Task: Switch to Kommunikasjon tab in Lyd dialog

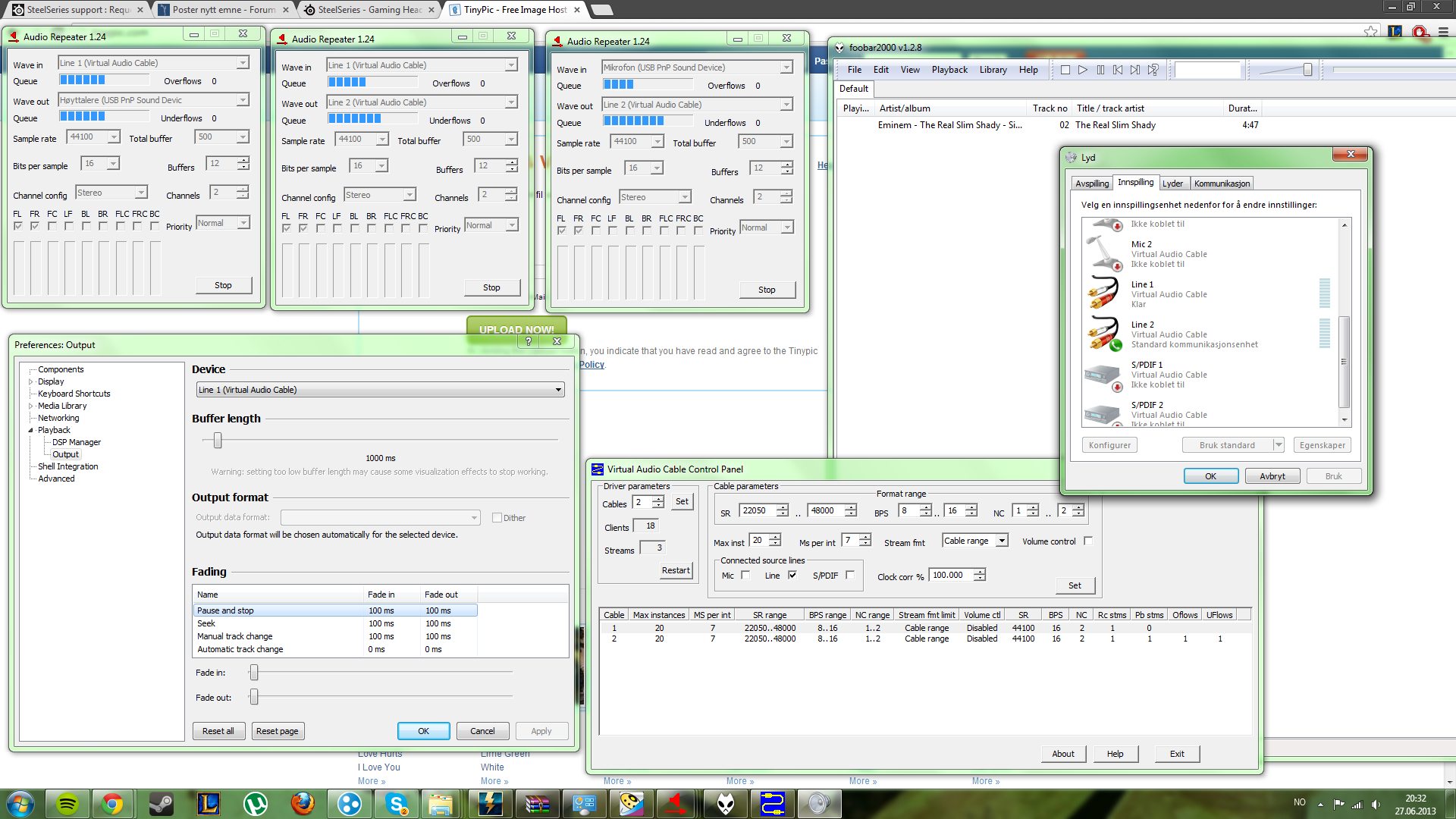Action: pos(1222,184)
